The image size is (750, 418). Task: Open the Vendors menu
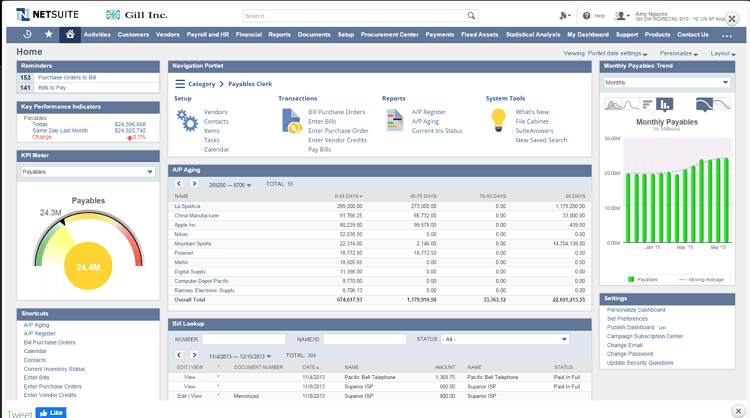coord(167,34)
